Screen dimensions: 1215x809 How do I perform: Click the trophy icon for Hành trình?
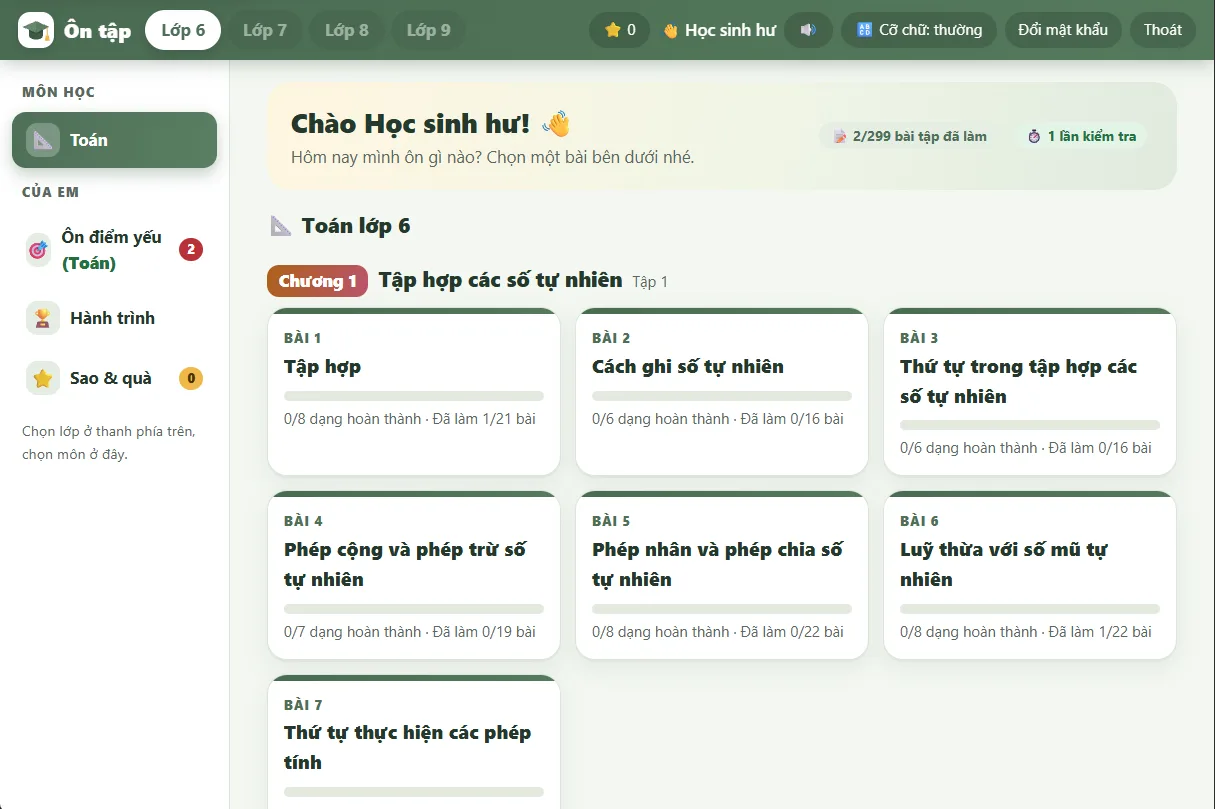pos(42,318)
